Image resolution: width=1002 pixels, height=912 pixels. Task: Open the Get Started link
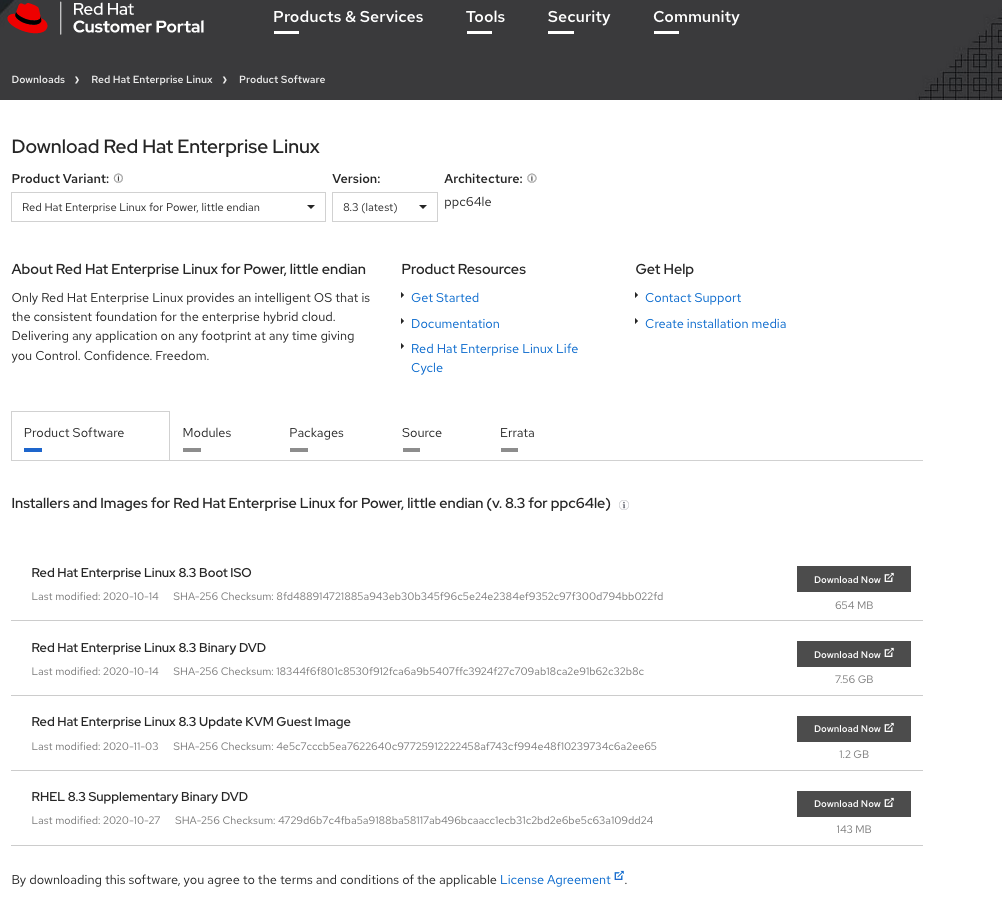tap(445, 298)
